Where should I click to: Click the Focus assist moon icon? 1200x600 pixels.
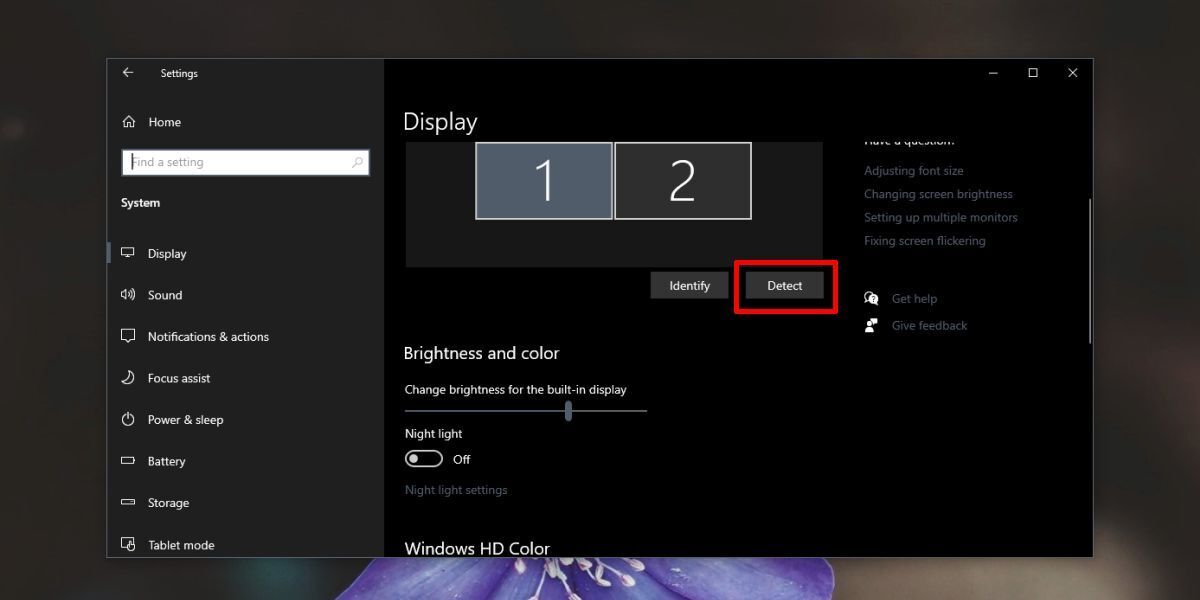coord(128,378)
